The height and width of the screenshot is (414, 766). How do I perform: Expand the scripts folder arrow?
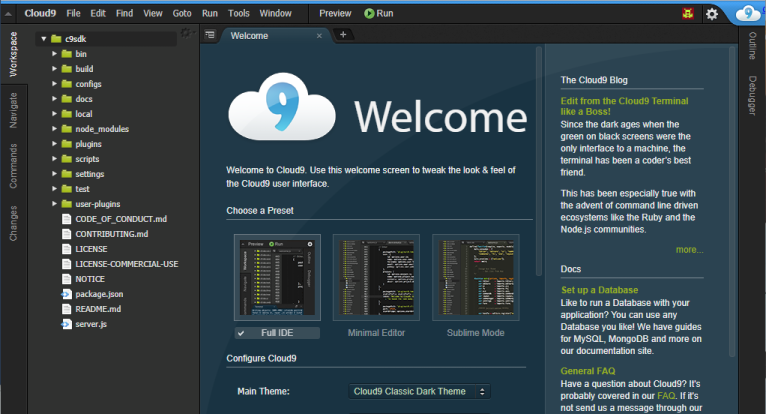(54, 159)
